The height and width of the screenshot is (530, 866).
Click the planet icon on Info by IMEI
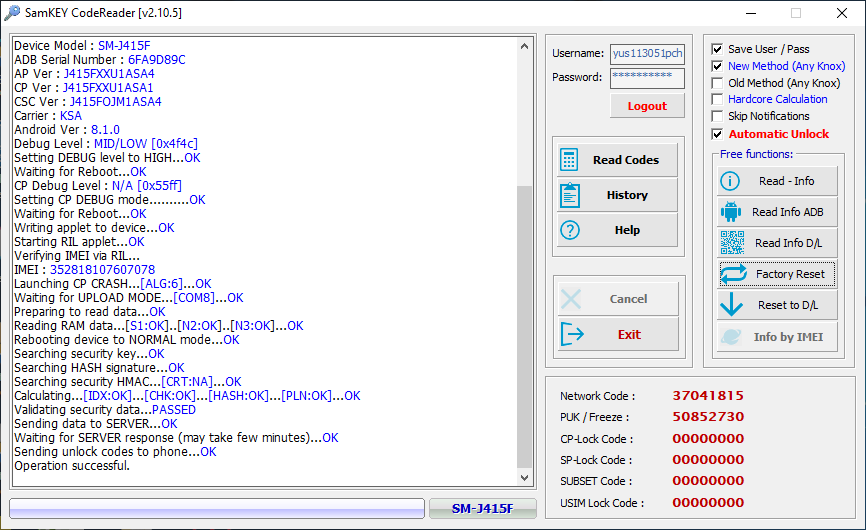(x=731, y=337)
